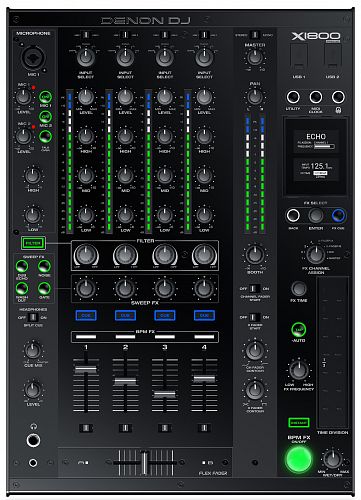Click the Flex Fader crossfader handle

pos(144,462)
